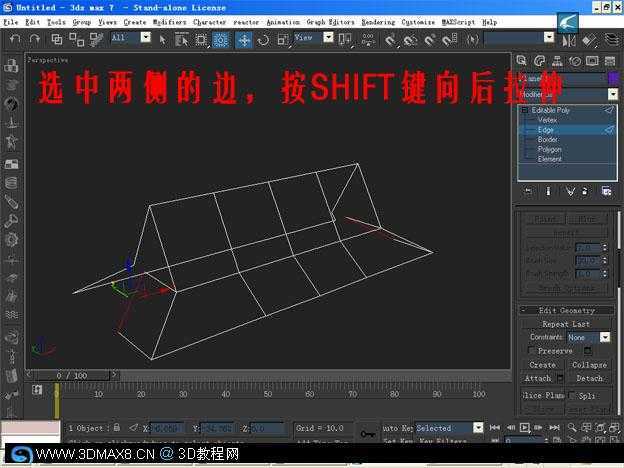Open Configure Modifier Sets icon

point(606,191)
